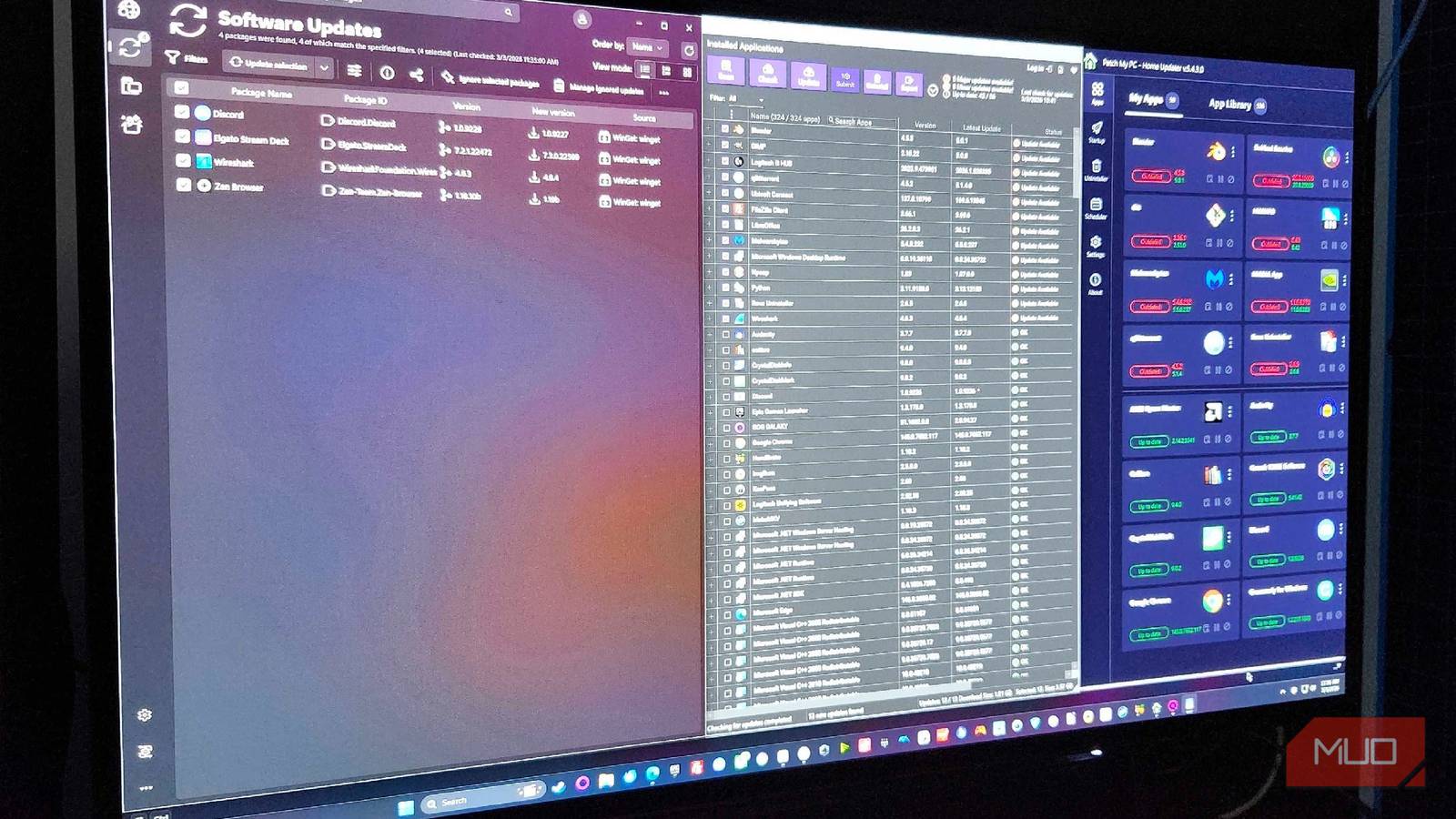Image resolution: width=1456 pixels, height=819 pixels.
Task: Open update options sliders icon in toolbar
Action: point(354,70)
